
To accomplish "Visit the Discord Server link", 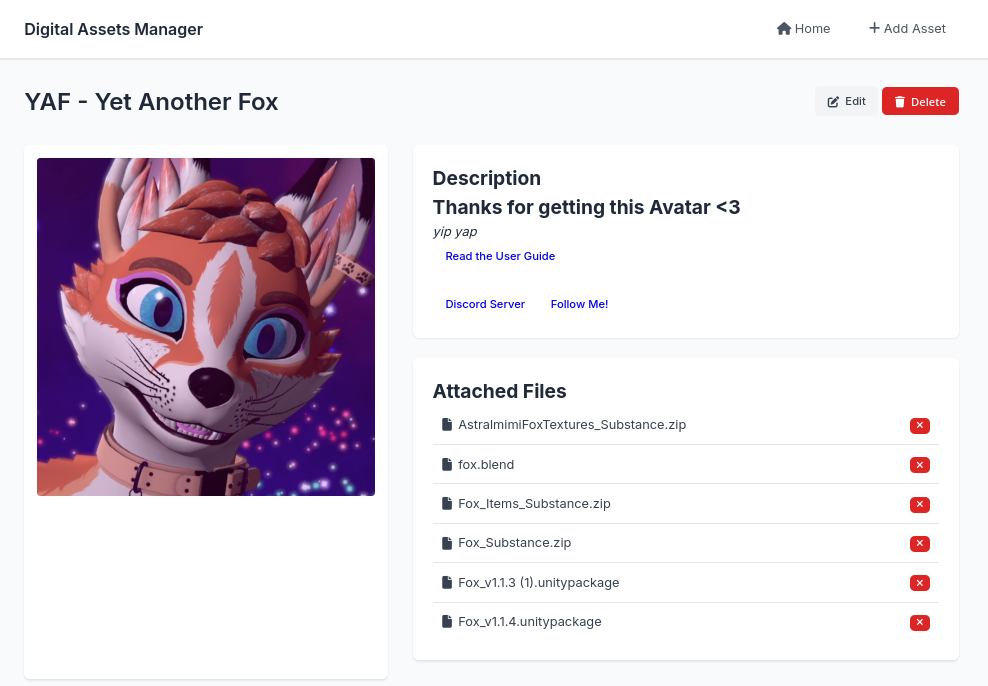I will click(x=485, y=304).
